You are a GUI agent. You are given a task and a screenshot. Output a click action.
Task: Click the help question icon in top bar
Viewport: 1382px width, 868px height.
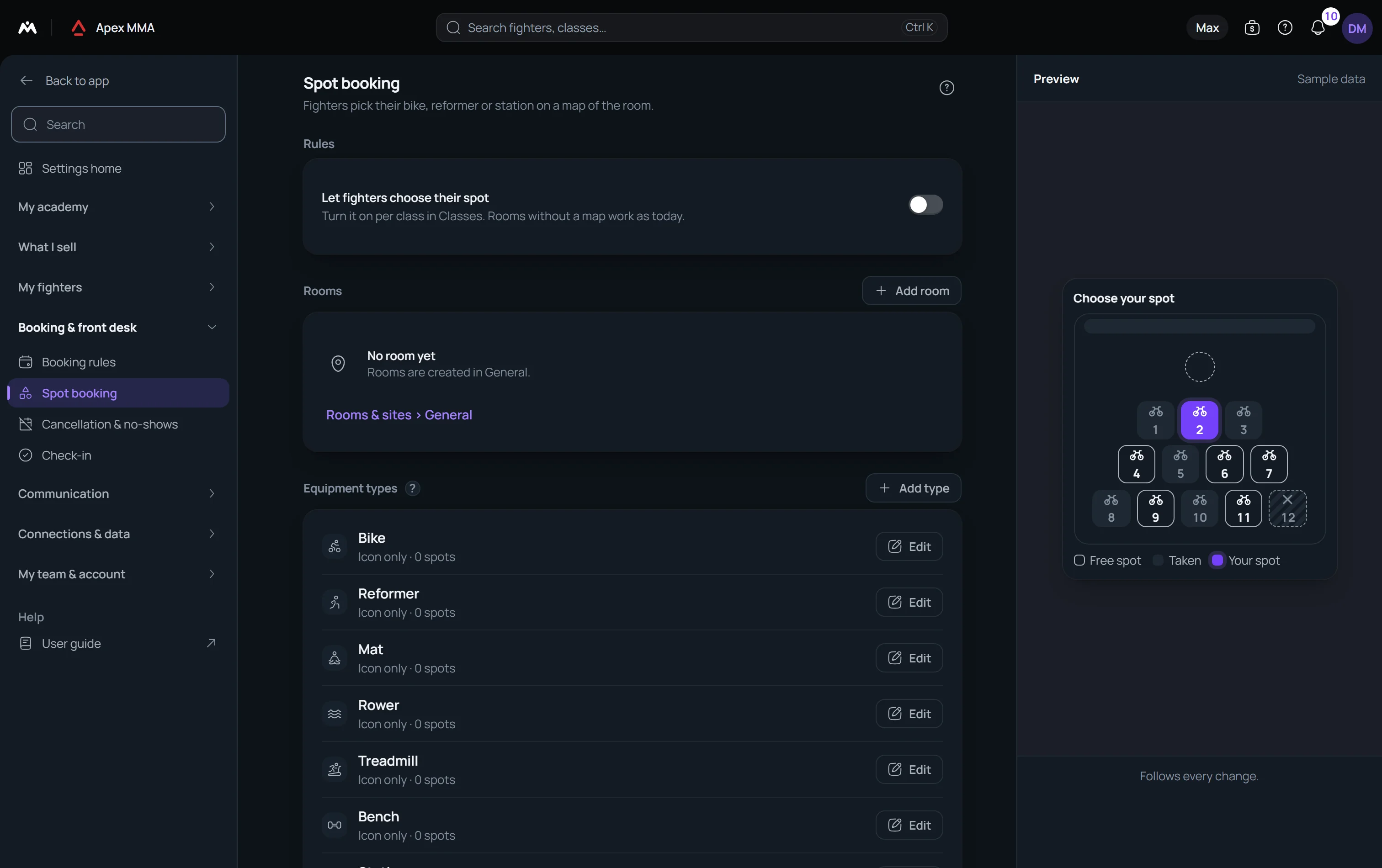(x=1285, y=27)
